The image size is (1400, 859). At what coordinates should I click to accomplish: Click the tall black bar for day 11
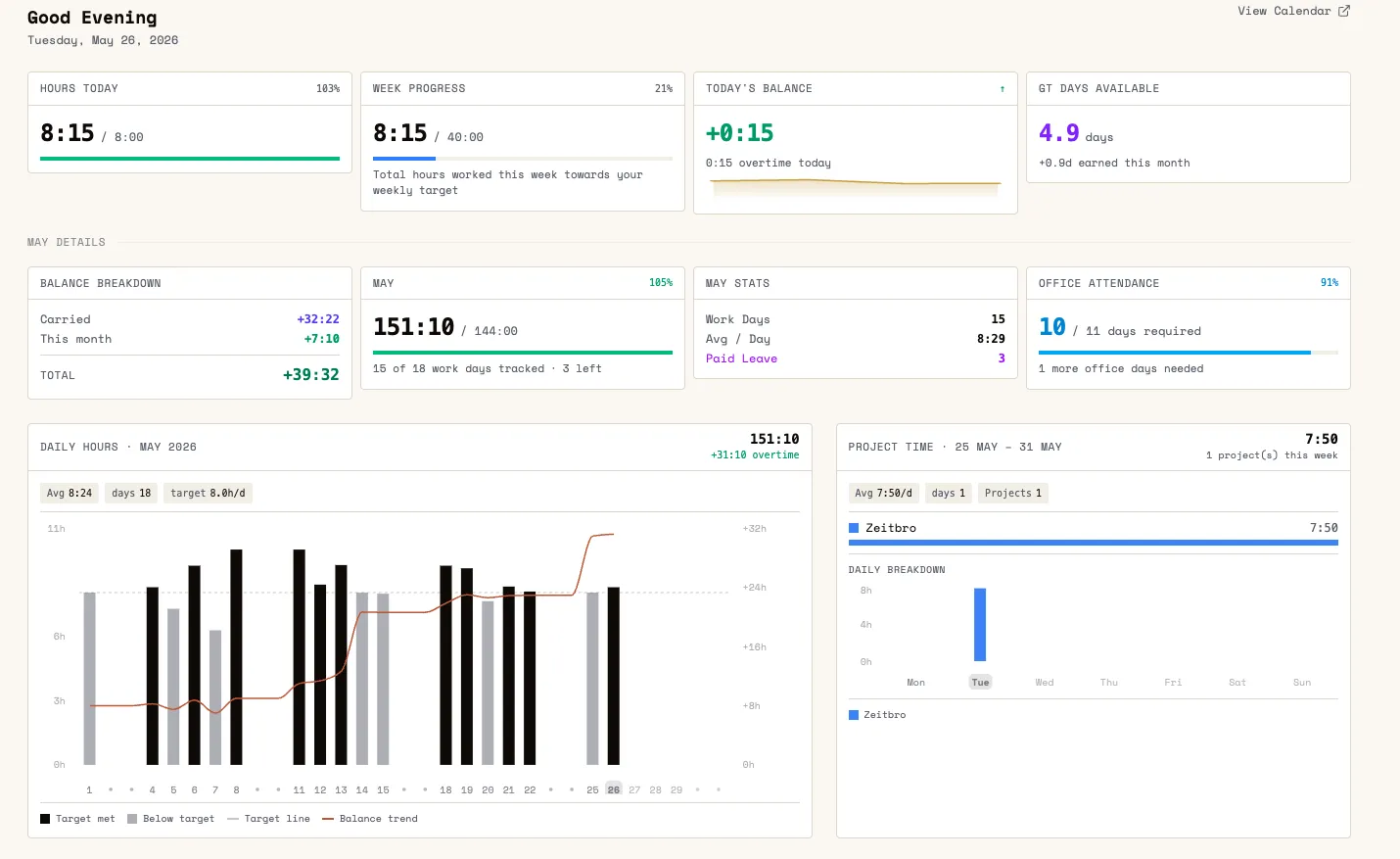[299, 657]
